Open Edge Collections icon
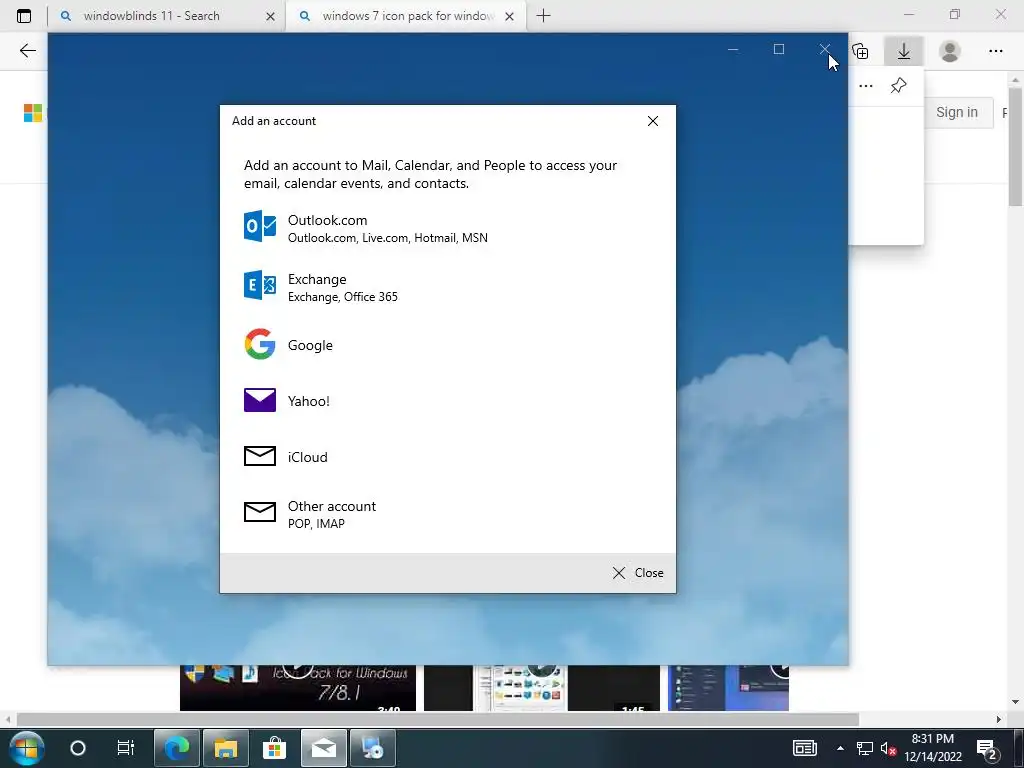Viewport: 1024px width, 768px height. tap(861, 51)
